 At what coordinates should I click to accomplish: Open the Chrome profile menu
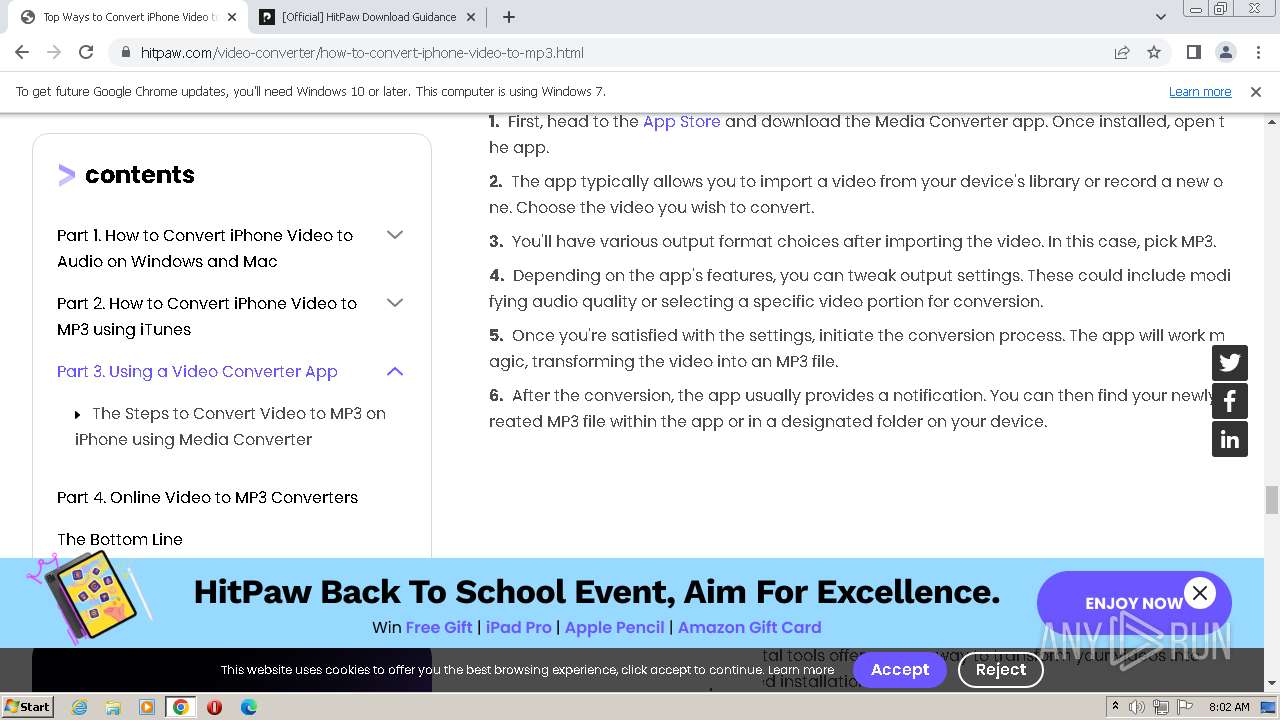(x=1226, y=52)
